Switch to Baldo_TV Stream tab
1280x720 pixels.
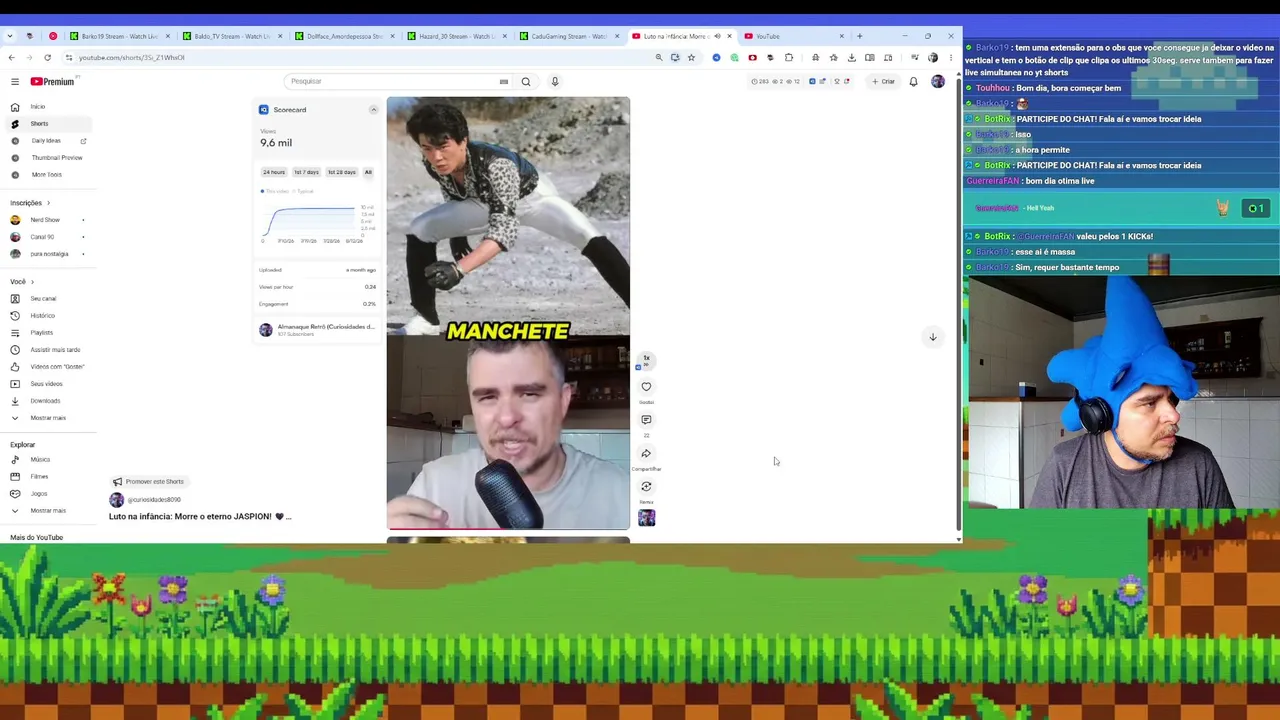tap(231, 36)
